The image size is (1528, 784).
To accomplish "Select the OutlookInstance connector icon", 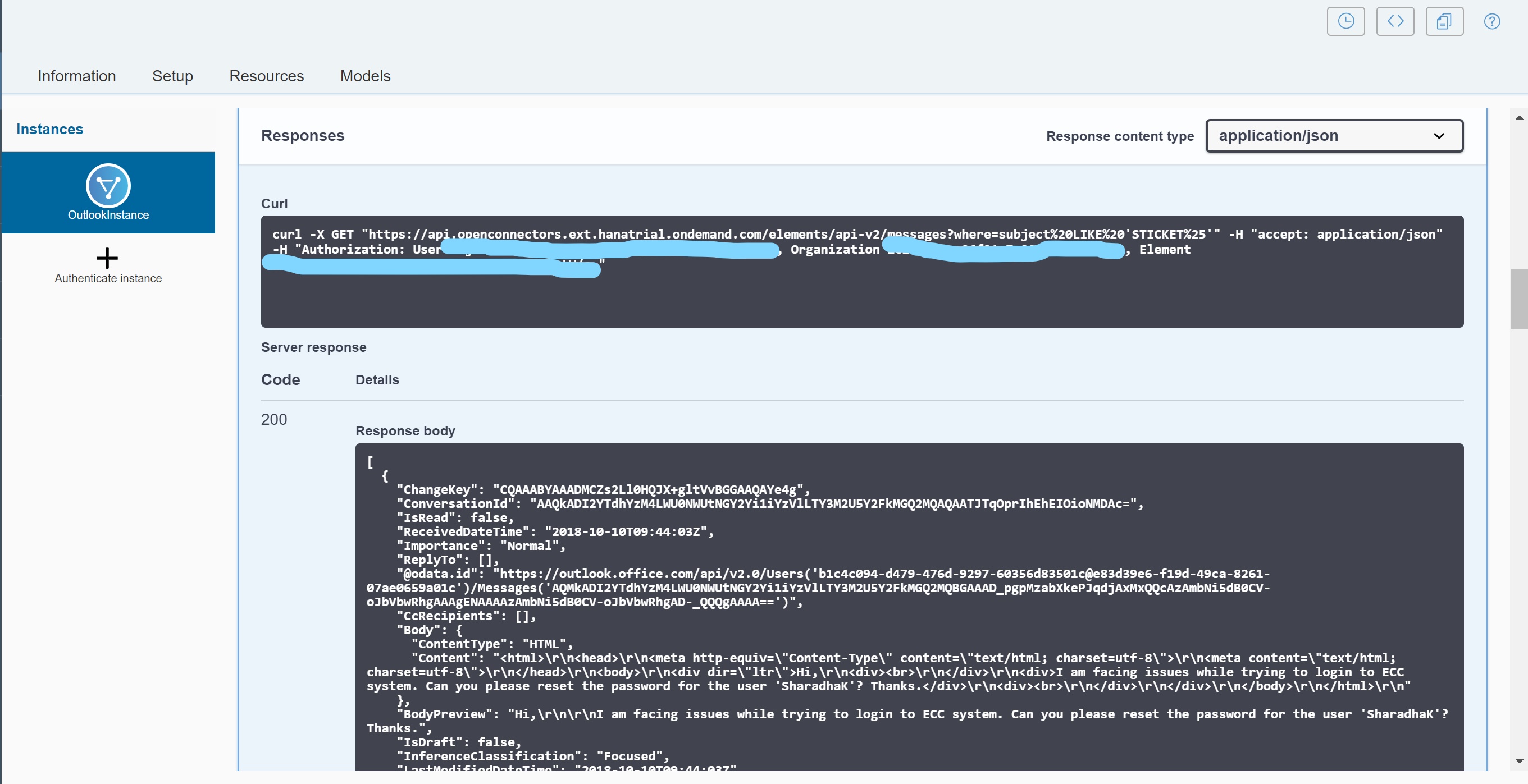I will tap(108, 186).
